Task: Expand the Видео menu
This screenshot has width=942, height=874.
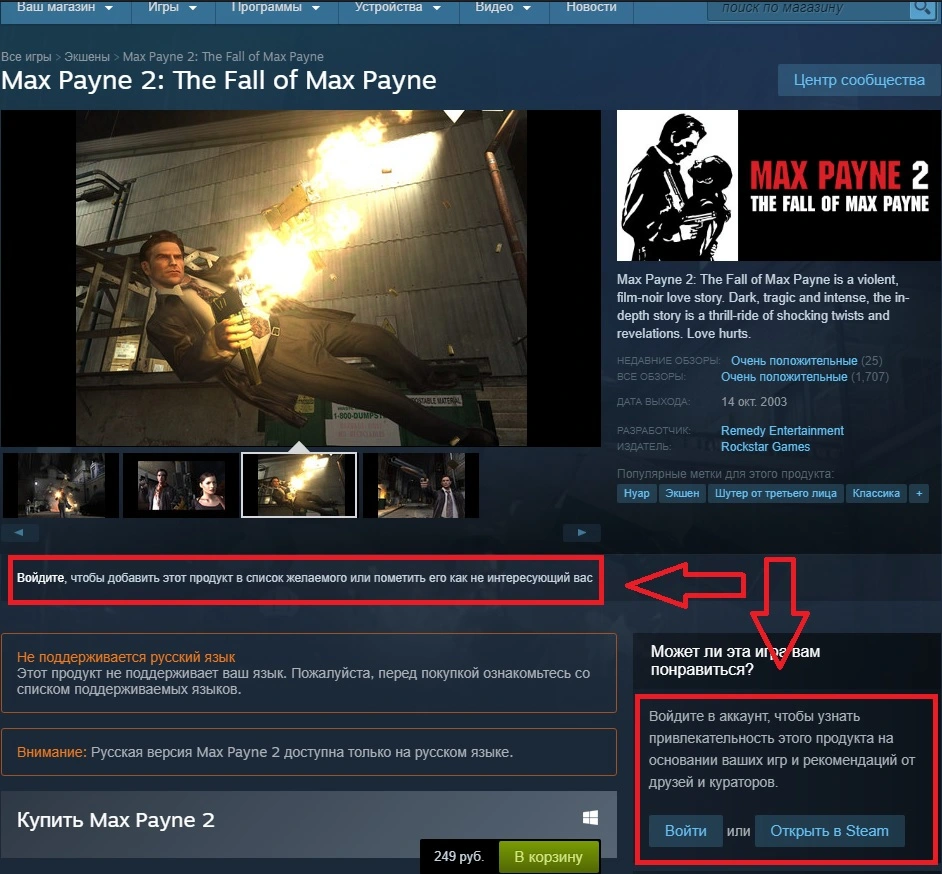Action: 503,8
